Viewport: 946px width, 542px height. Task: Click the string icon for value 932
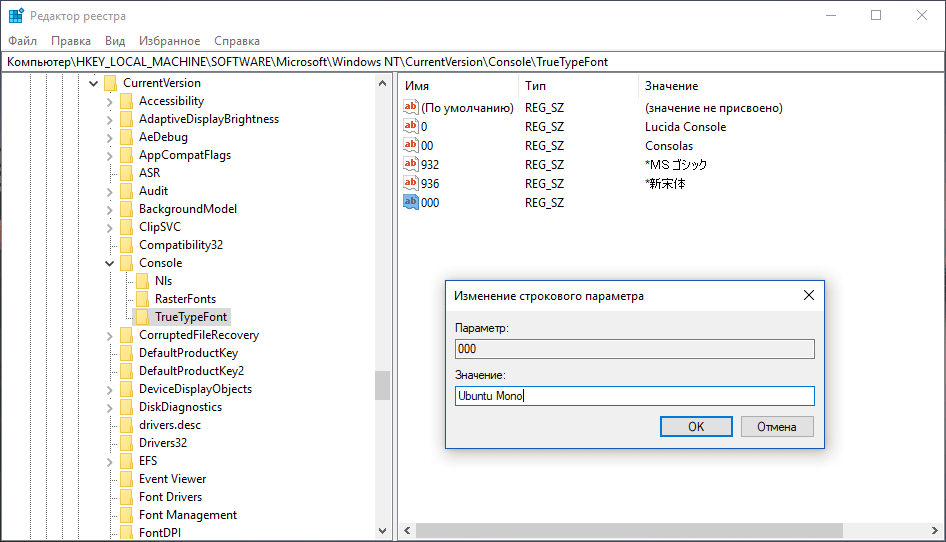pos(410,164)
